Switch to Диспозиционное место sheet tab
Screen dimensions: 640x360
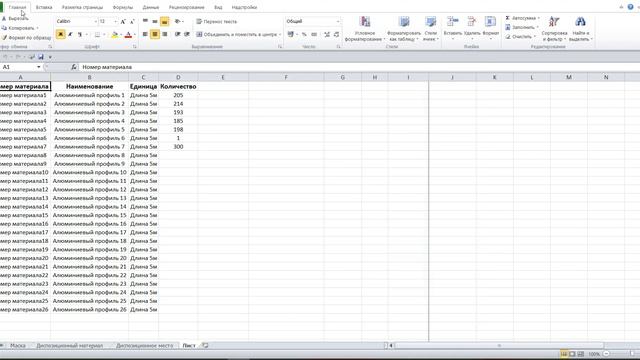point(144,345)
